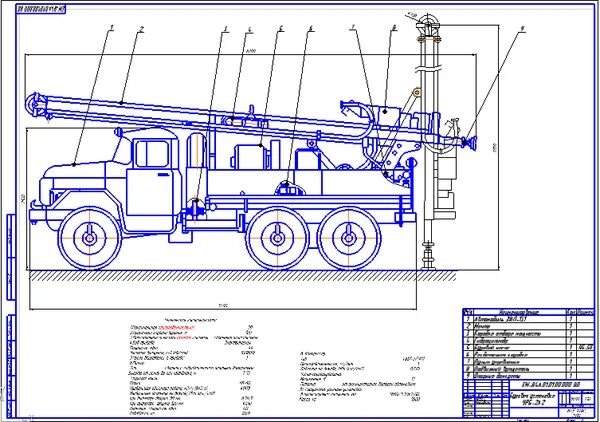The image size is (600, 422).
Task: Click parts list row number 9
Action: tap(528, 376)
